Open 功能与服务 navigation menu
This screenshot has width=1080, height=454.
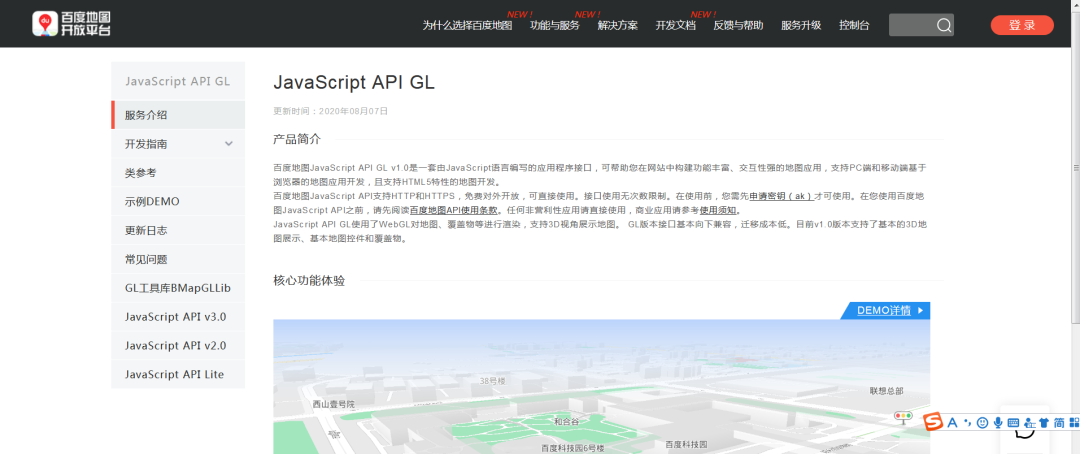tap(554, 25)
